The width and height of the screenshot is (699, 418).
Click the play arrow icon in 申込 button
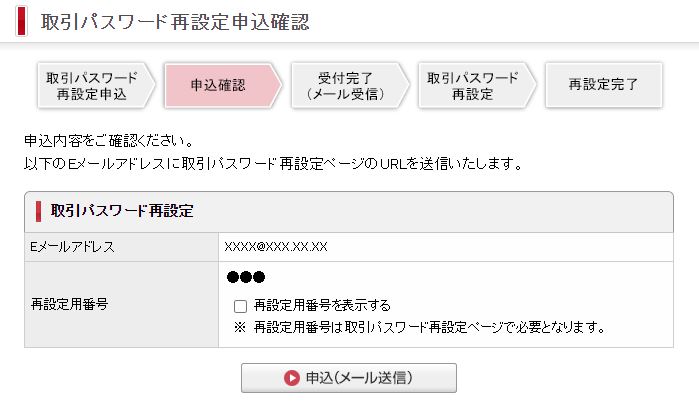292,378
